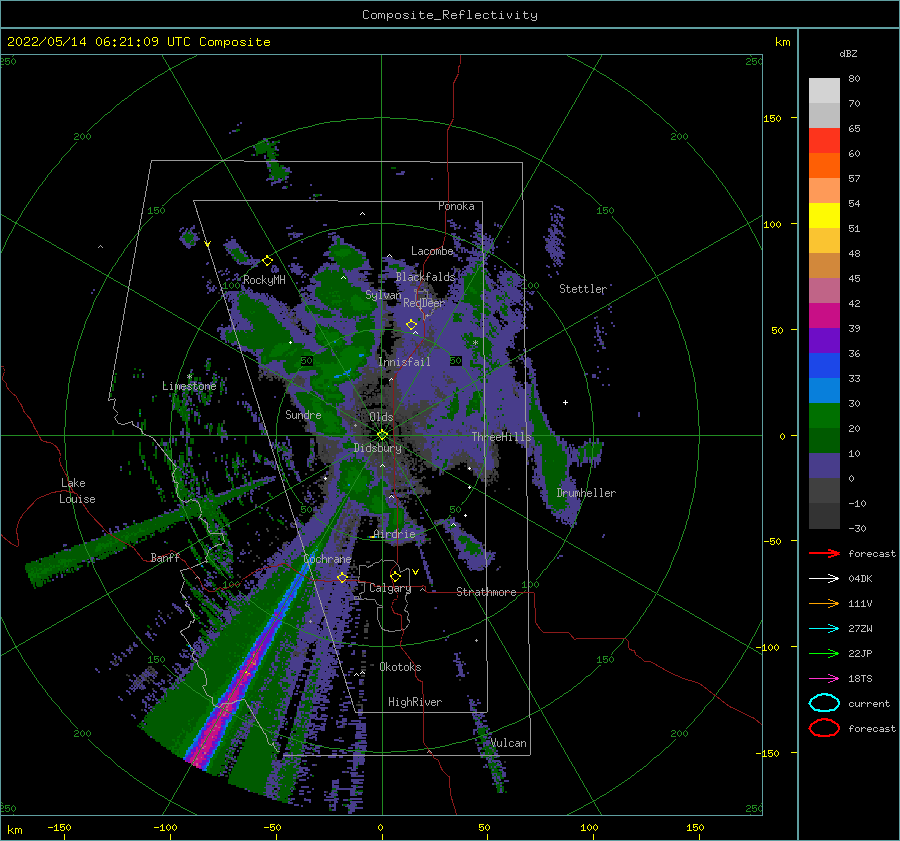Image resolution: width=900 pixels, height=841 pixels.
Task: Click the Blackfalds city label
Action: pos(425,277)
